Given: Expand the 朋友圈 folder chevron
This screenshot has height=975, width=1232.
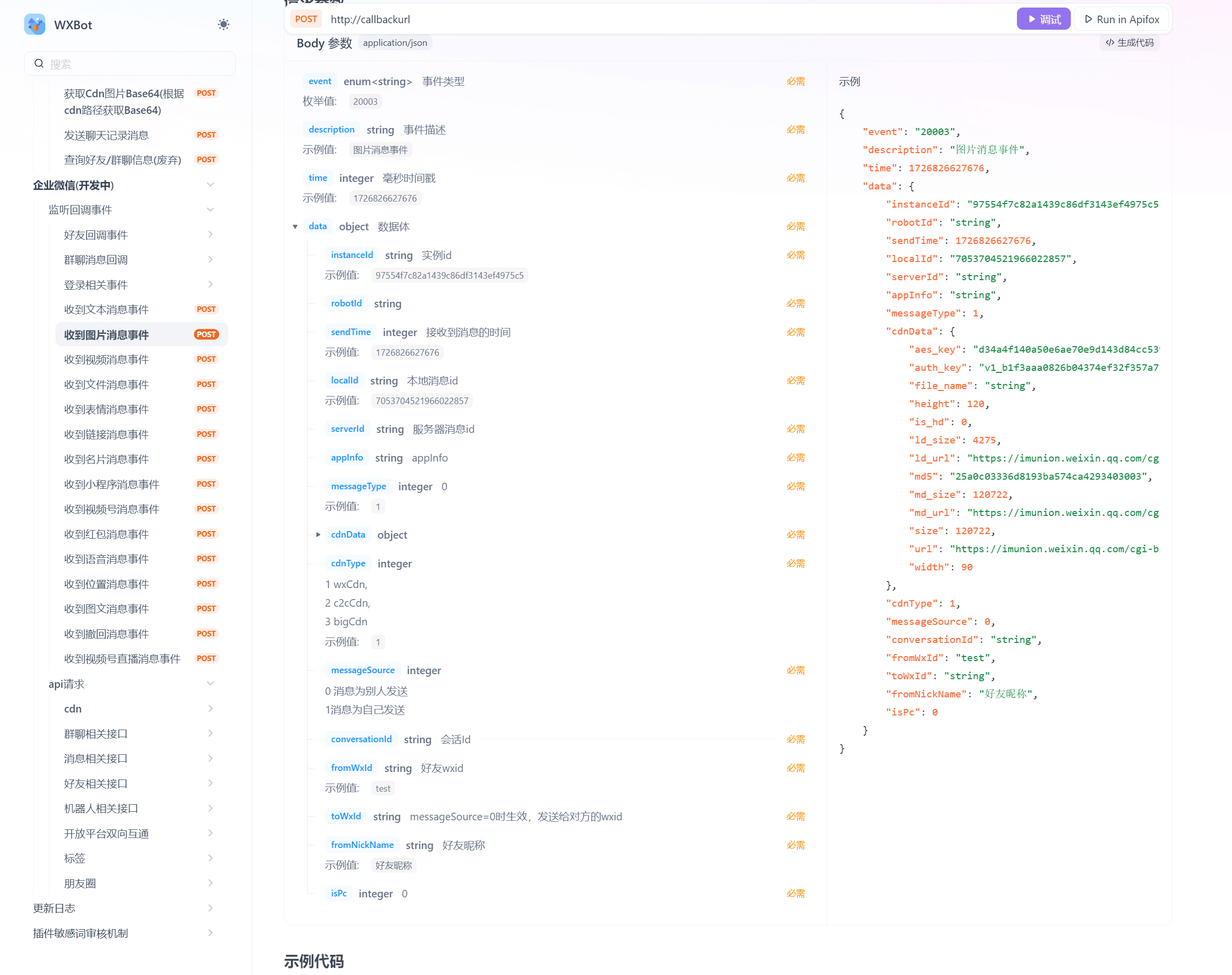Looking at the screenshot, I should (x=211, y=883).
